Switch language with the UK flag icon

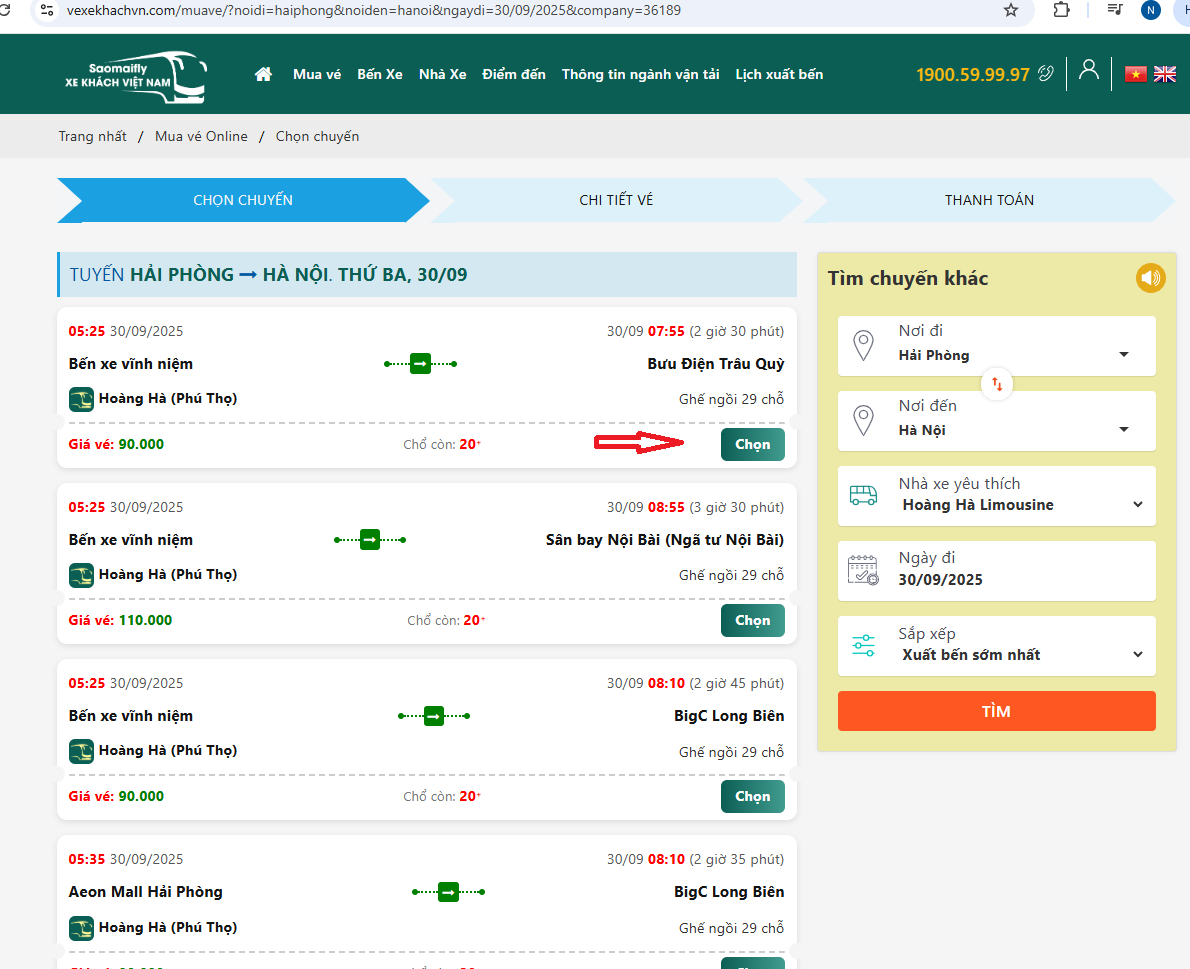1165,74
